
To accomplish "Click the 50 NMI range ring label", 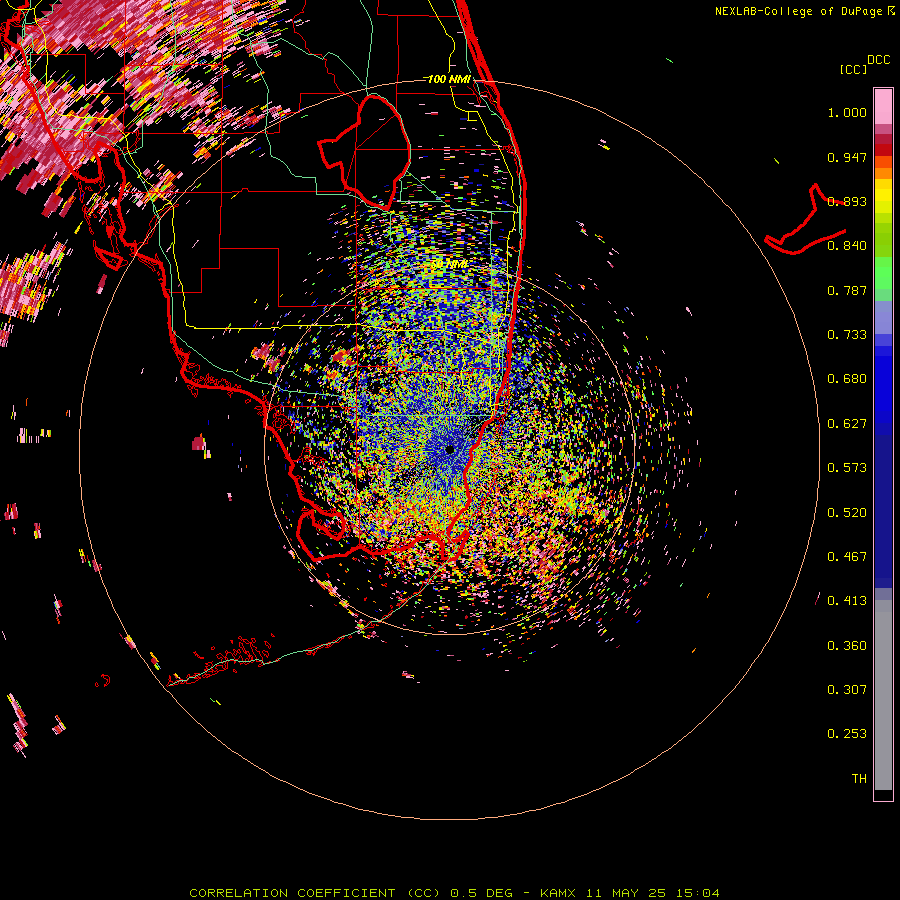I will click(448, 265).
